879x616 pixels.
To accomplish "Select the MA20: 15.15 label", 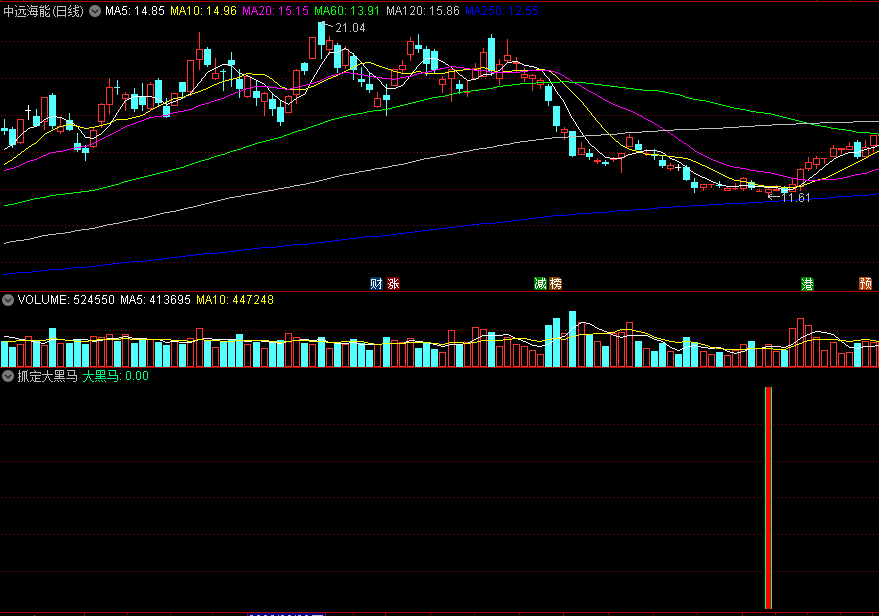I will (x=275, y=11).
